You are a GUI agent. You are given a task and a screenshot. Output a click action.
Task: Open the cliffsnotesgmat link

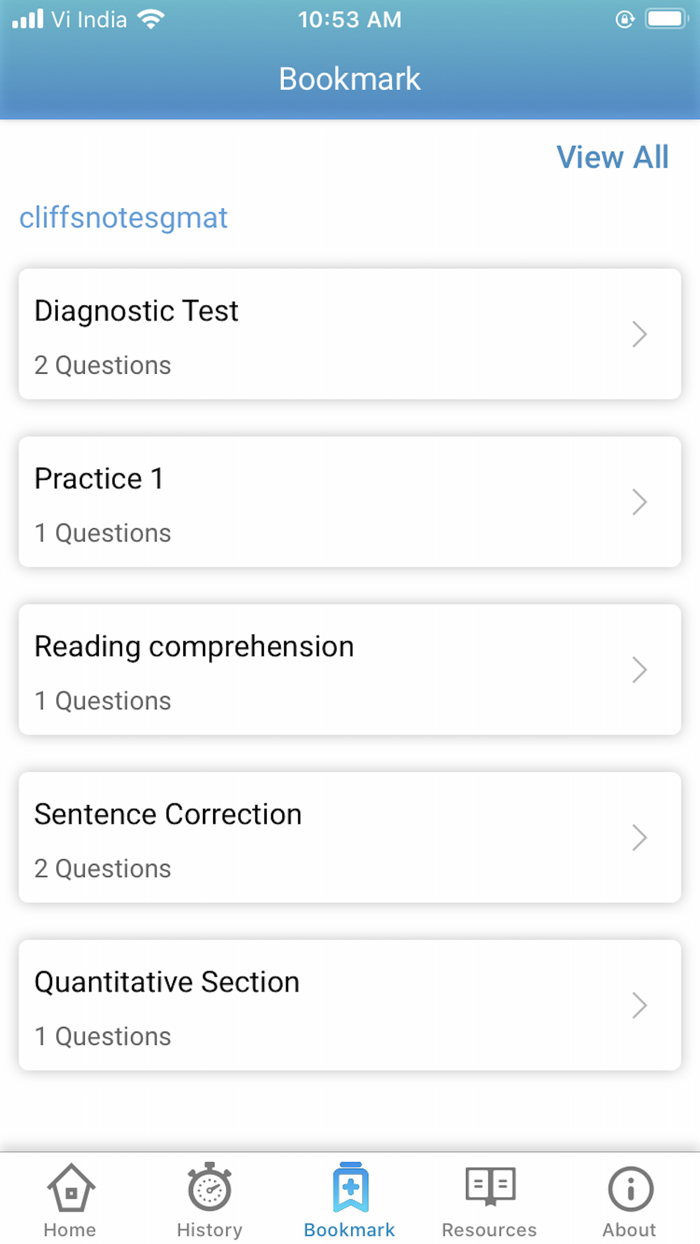pos(123,217)
